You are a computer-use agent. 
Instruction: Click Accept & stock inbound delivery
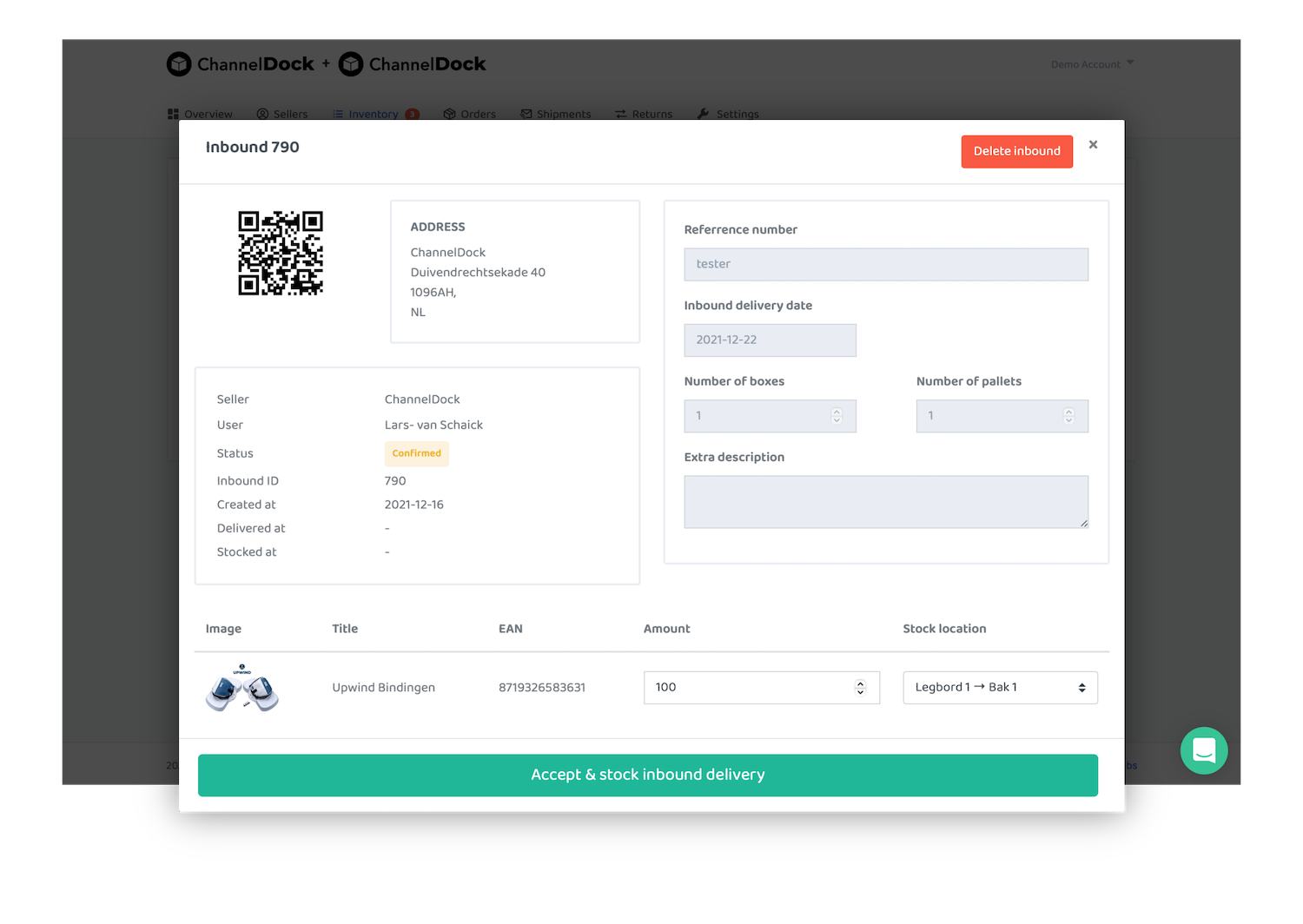coord(648,775)
